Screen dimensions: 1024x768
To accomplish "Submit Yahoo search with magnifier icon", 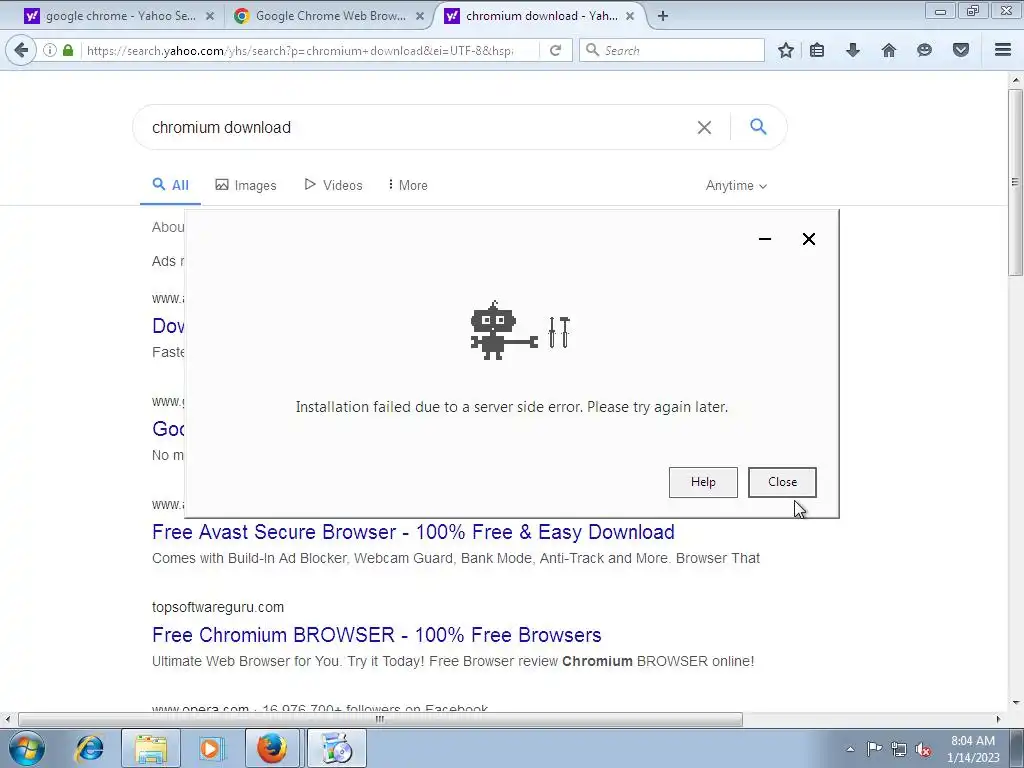I will point(758,127).
